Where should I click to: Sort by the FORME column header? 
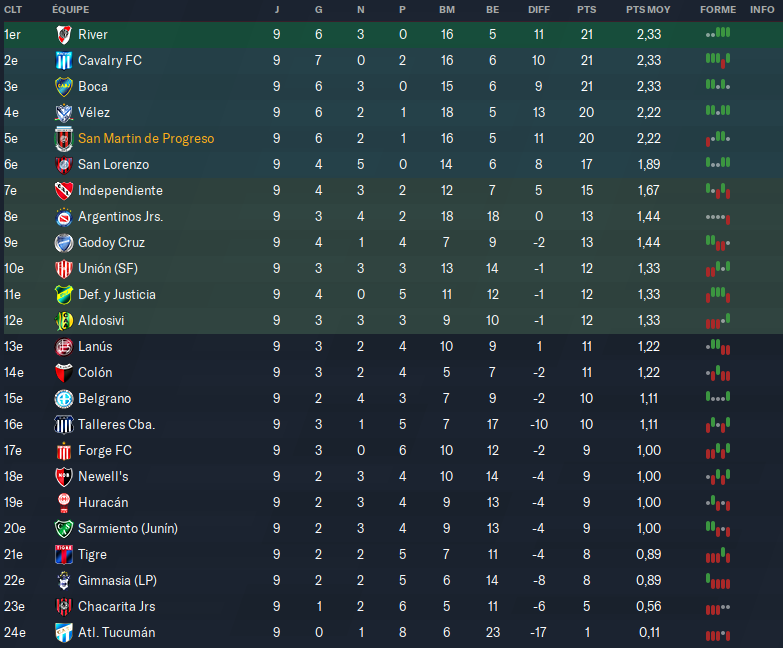tap(717, 9)
